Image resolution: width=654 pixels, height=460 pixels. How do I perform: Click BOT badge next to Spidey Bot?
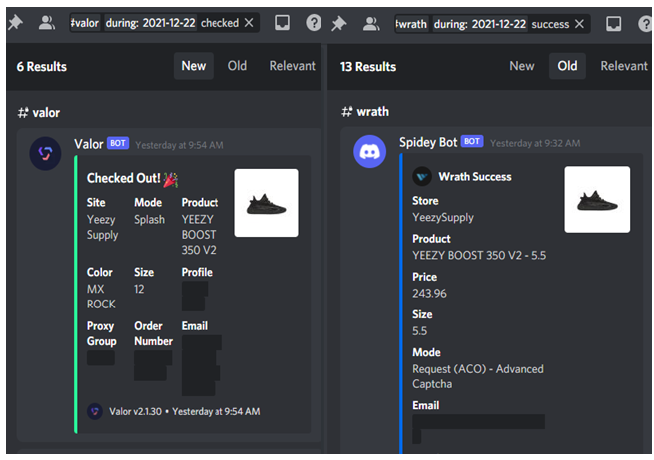(x=472, y=141)
